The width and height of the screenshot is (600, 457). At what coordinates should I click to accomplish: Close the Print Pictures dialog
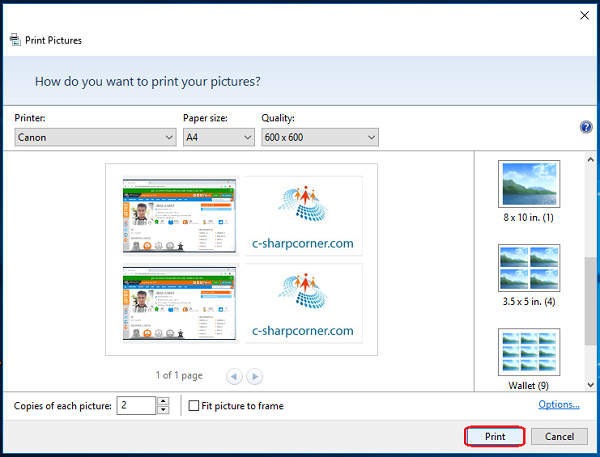(x=584, y=15)
